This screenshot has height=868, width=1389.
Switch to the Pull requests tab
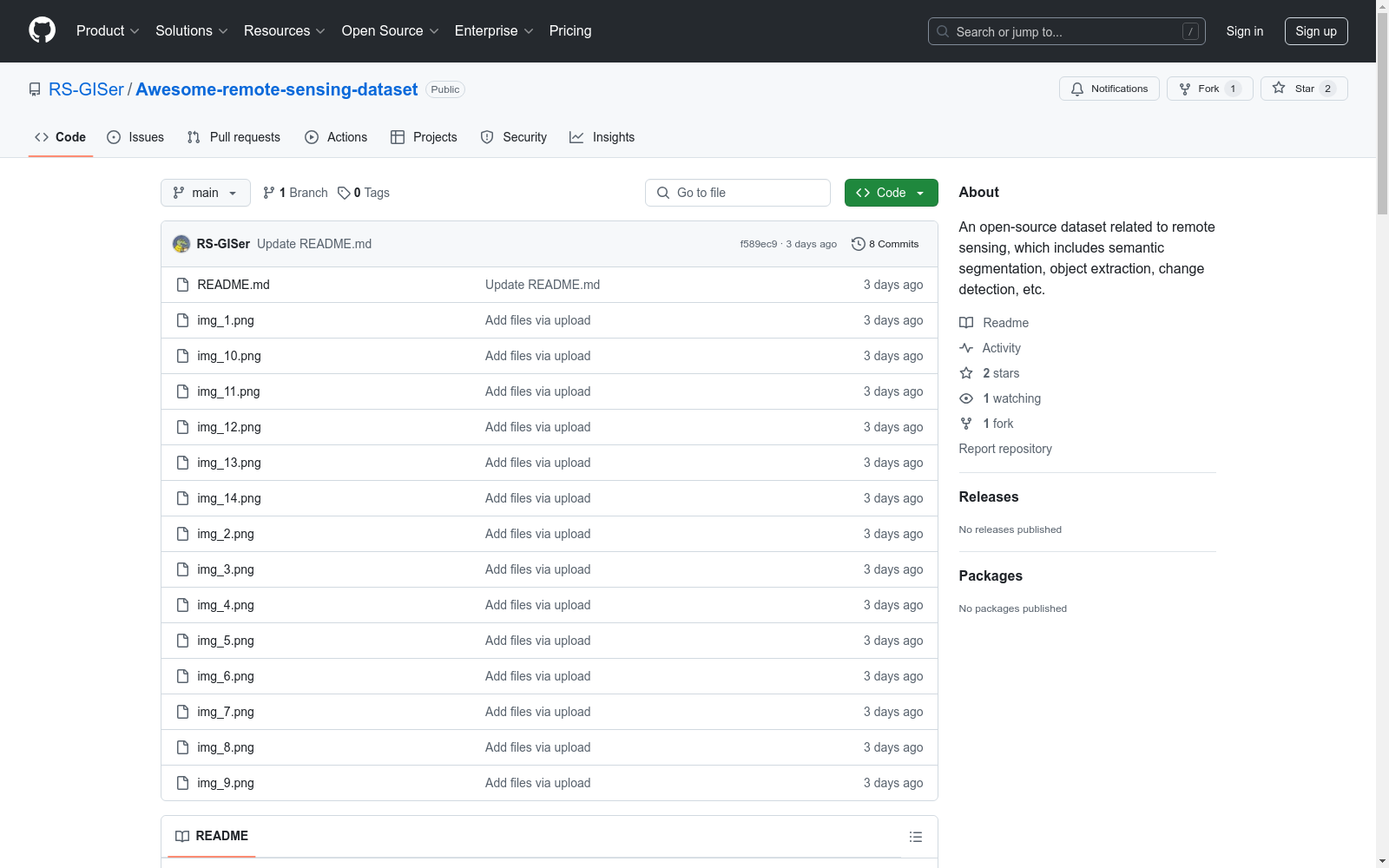tap(234, 137)
